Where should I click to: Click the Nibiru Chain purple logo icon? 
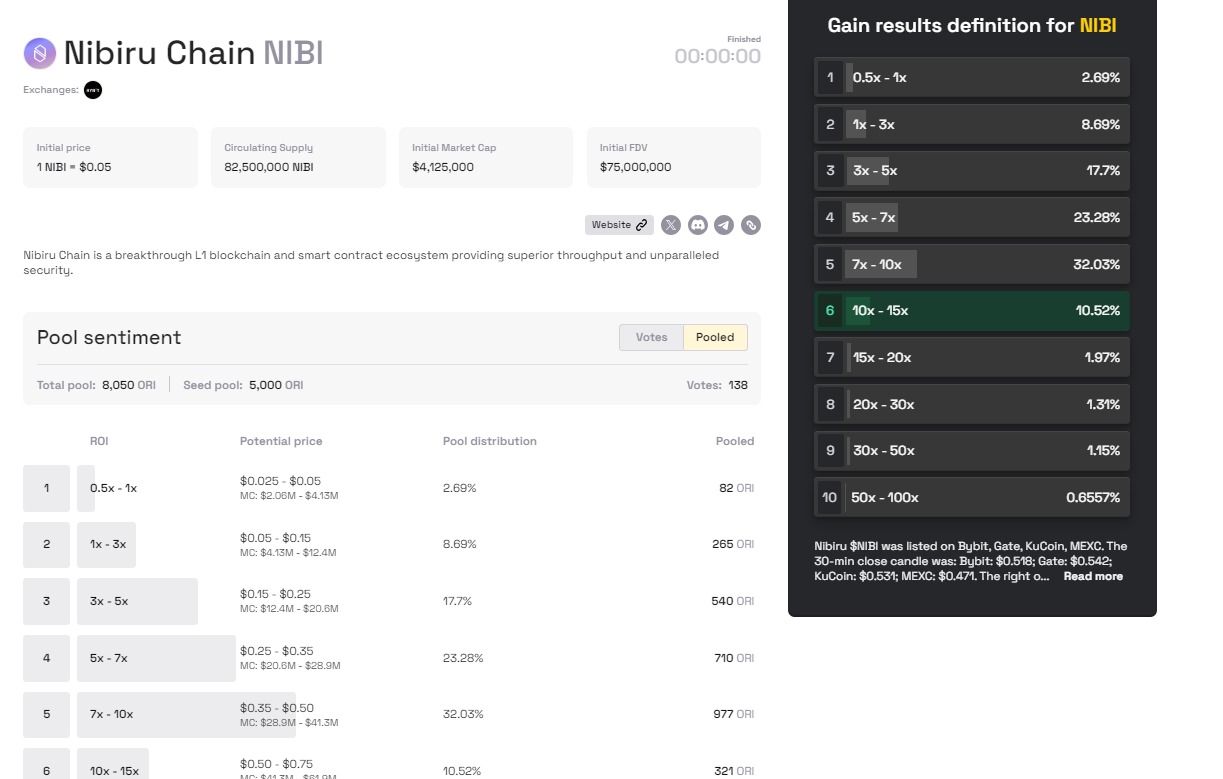coord(40,53)
